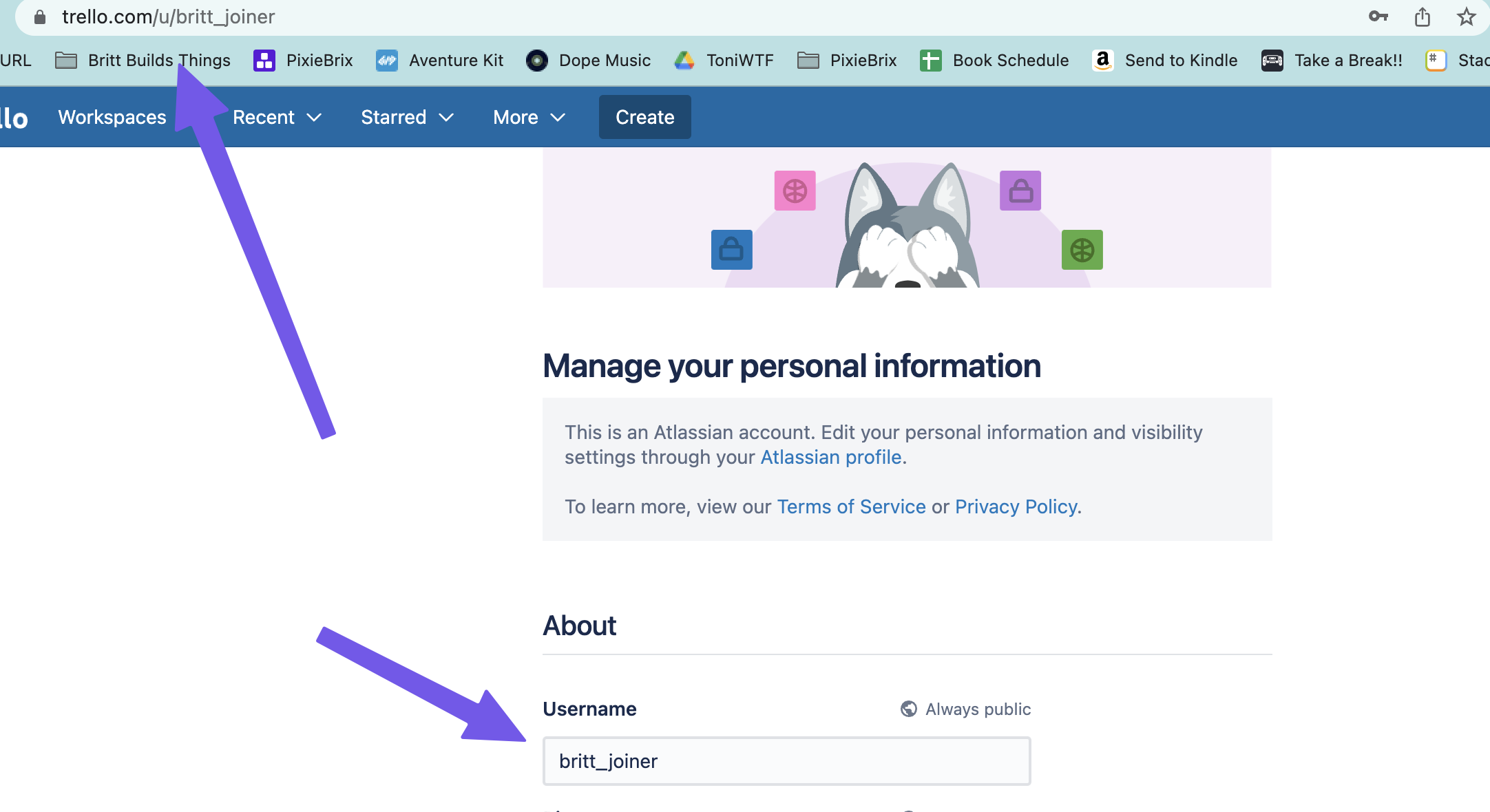Open the Take a Break bookmark icon
Image resolution: width=1490 pixels, height=812 pixels.
click(x=1273, y=61)
